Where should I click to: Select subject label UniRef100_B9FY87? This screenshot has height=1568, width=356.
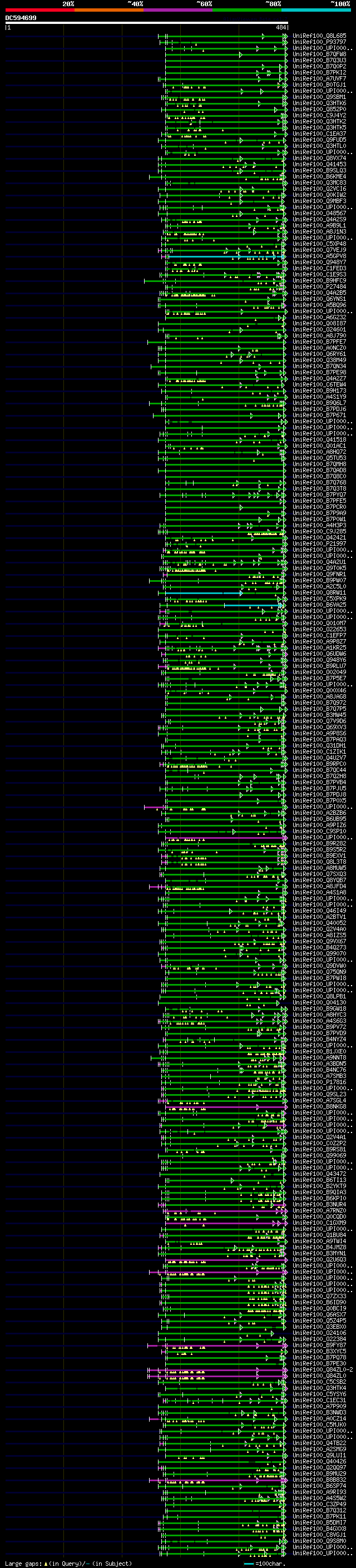tap(319, 1345)
